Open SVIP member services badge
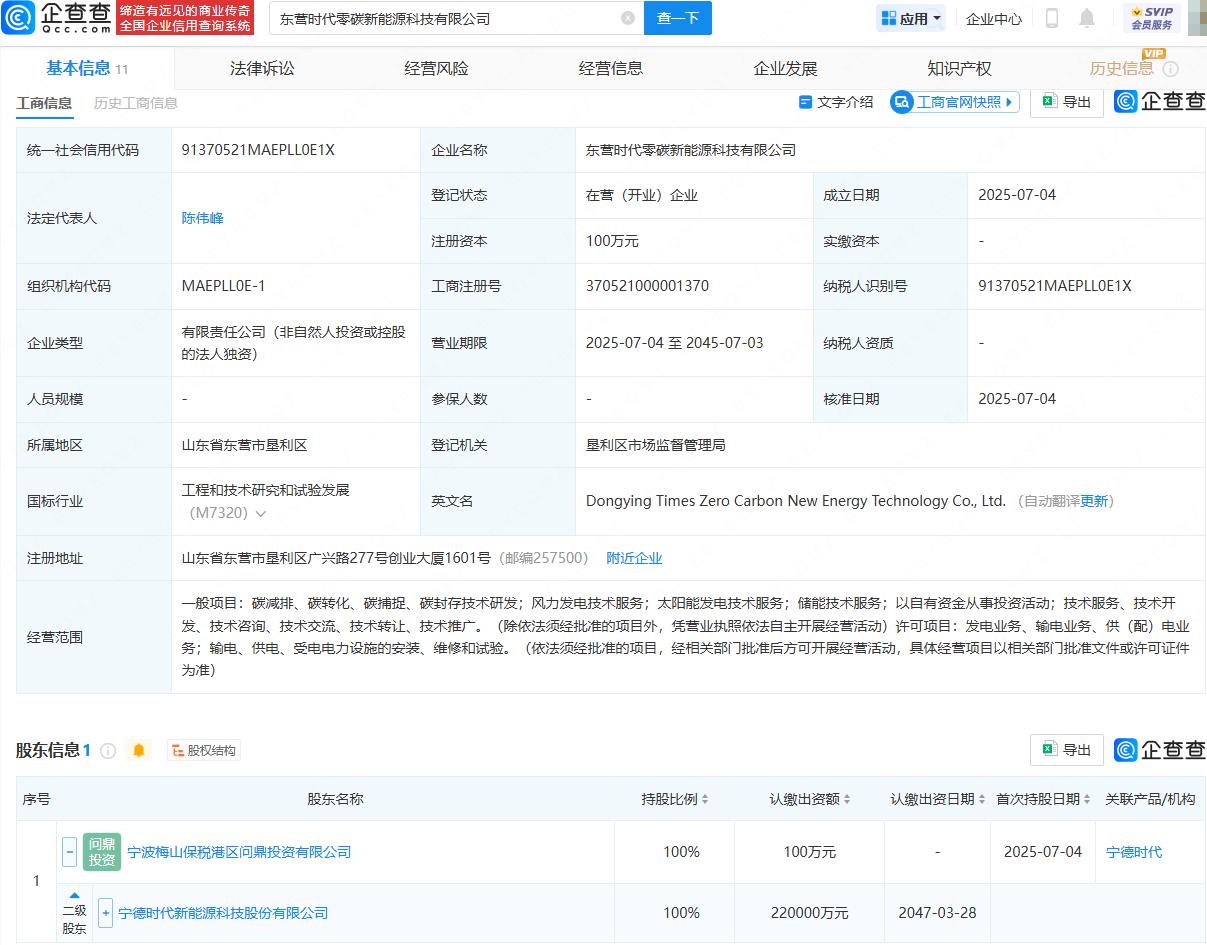 click(1151, 18)
